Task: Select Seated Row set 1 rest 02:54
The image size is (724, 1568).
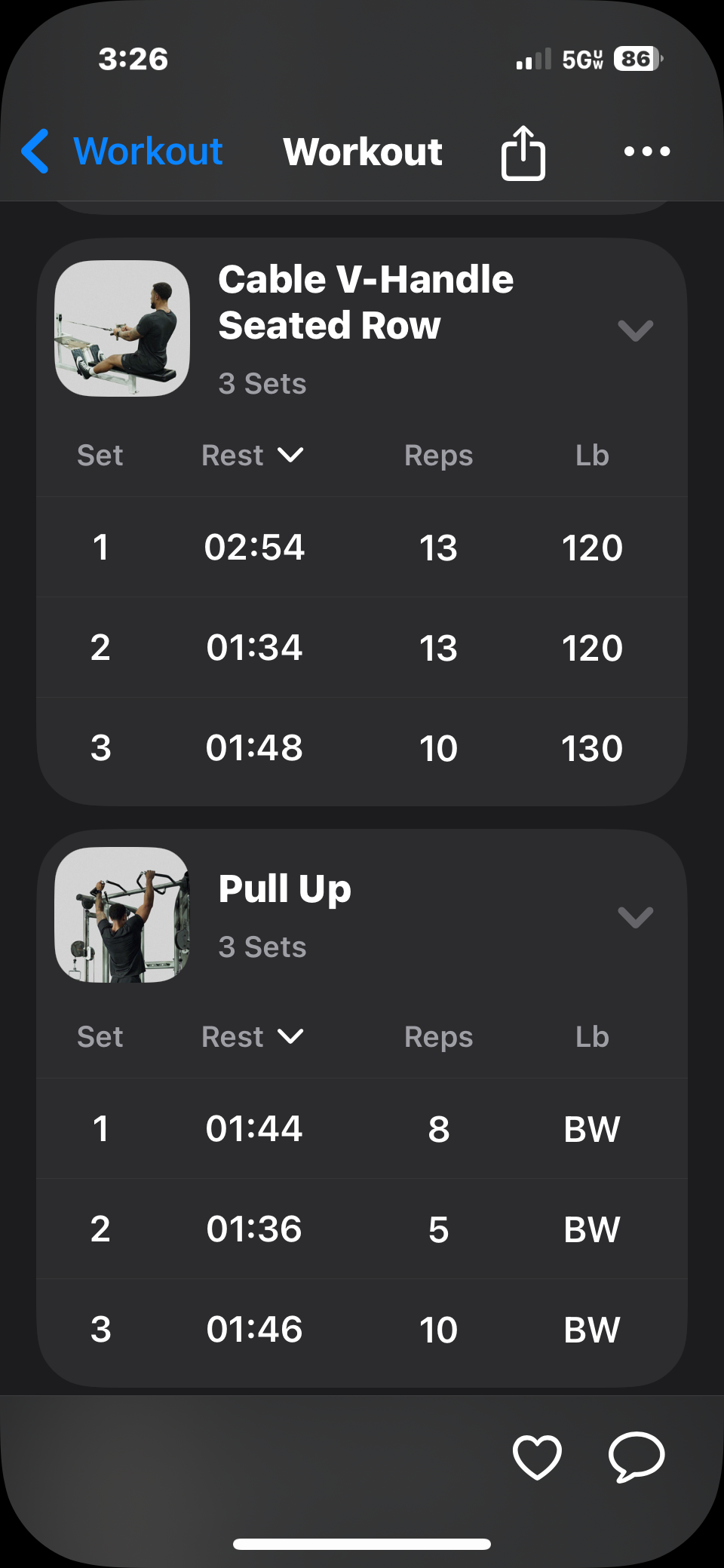Action: pos(254,548)
